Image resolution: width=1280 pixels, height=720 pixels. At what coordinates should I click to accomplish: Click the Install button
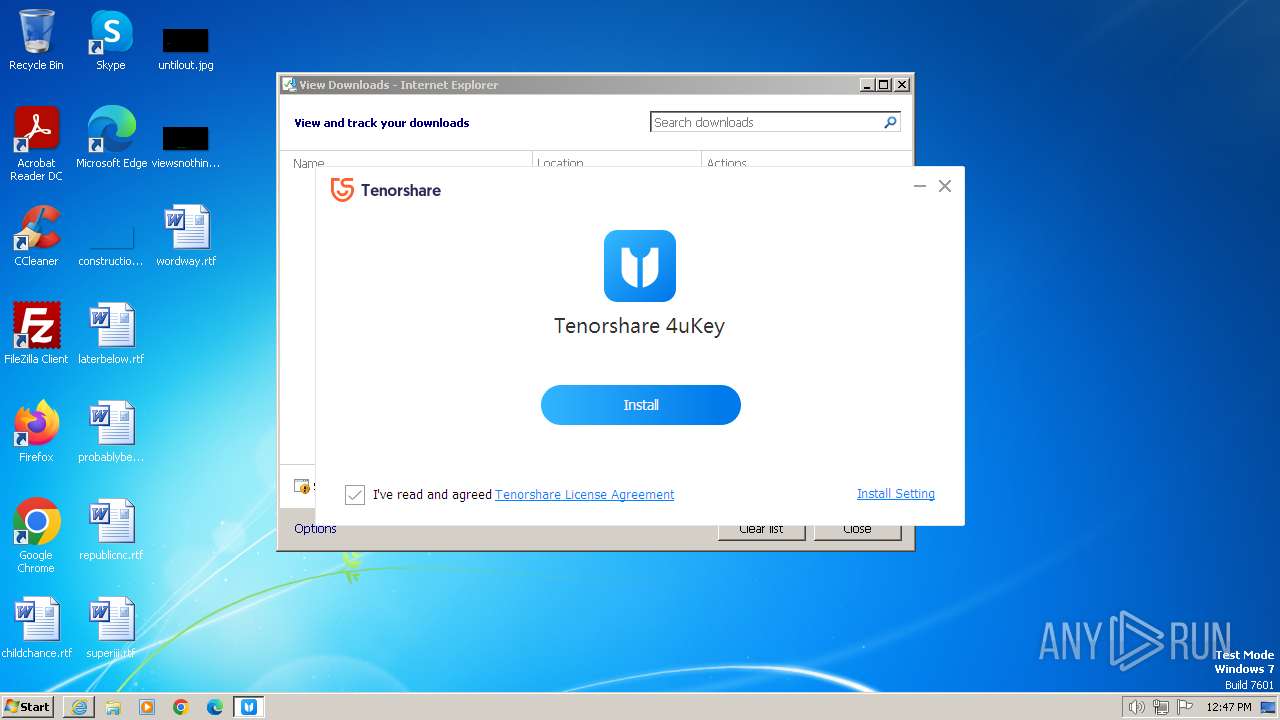pos(641,405)
